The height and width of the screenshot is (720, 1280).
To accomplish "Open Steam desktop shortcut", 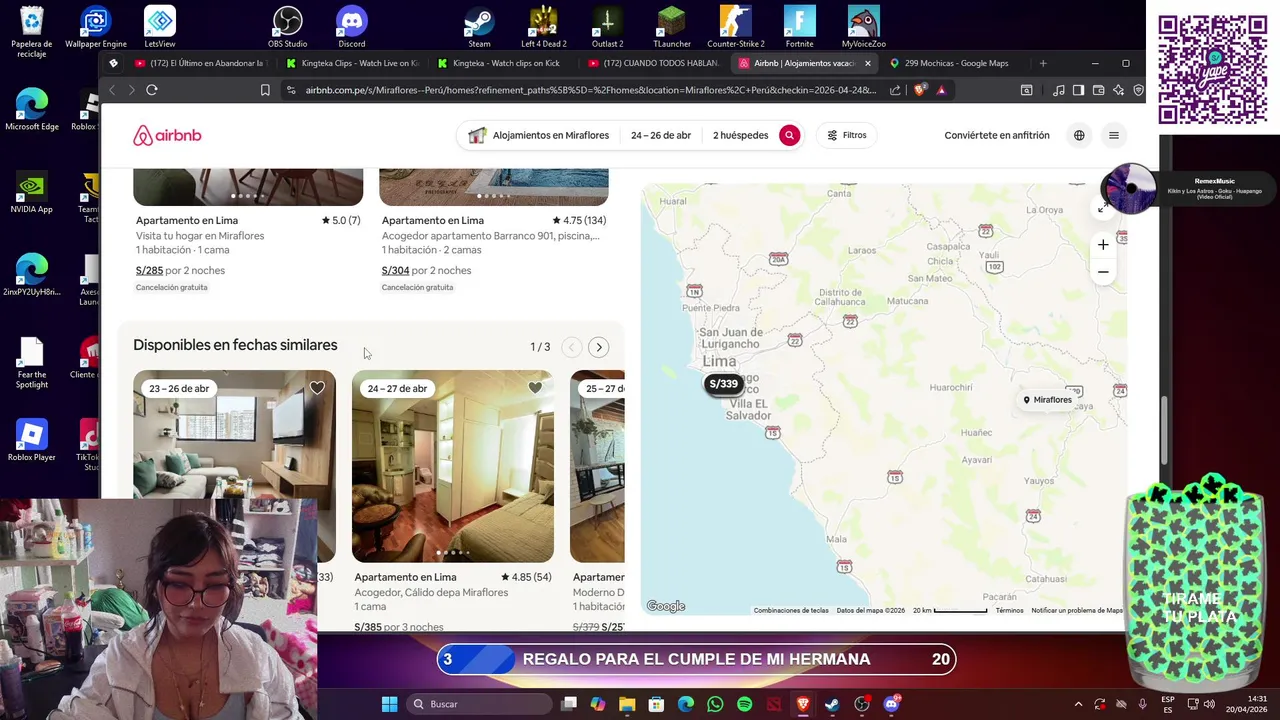I will click(x=480, y=27).
